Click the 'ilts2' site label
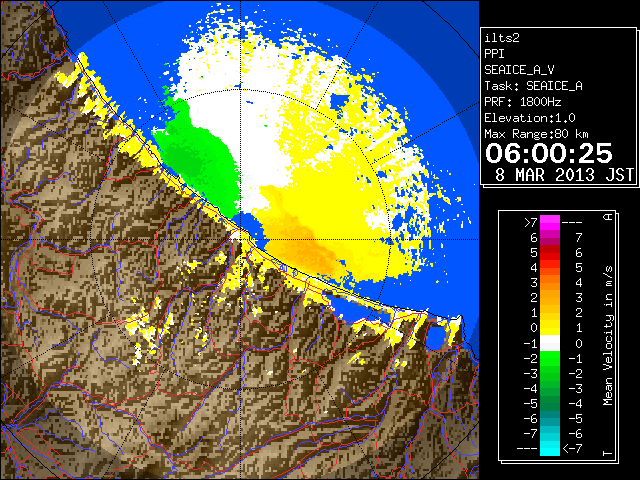The image size is (640, 480). tap(502, 38)
